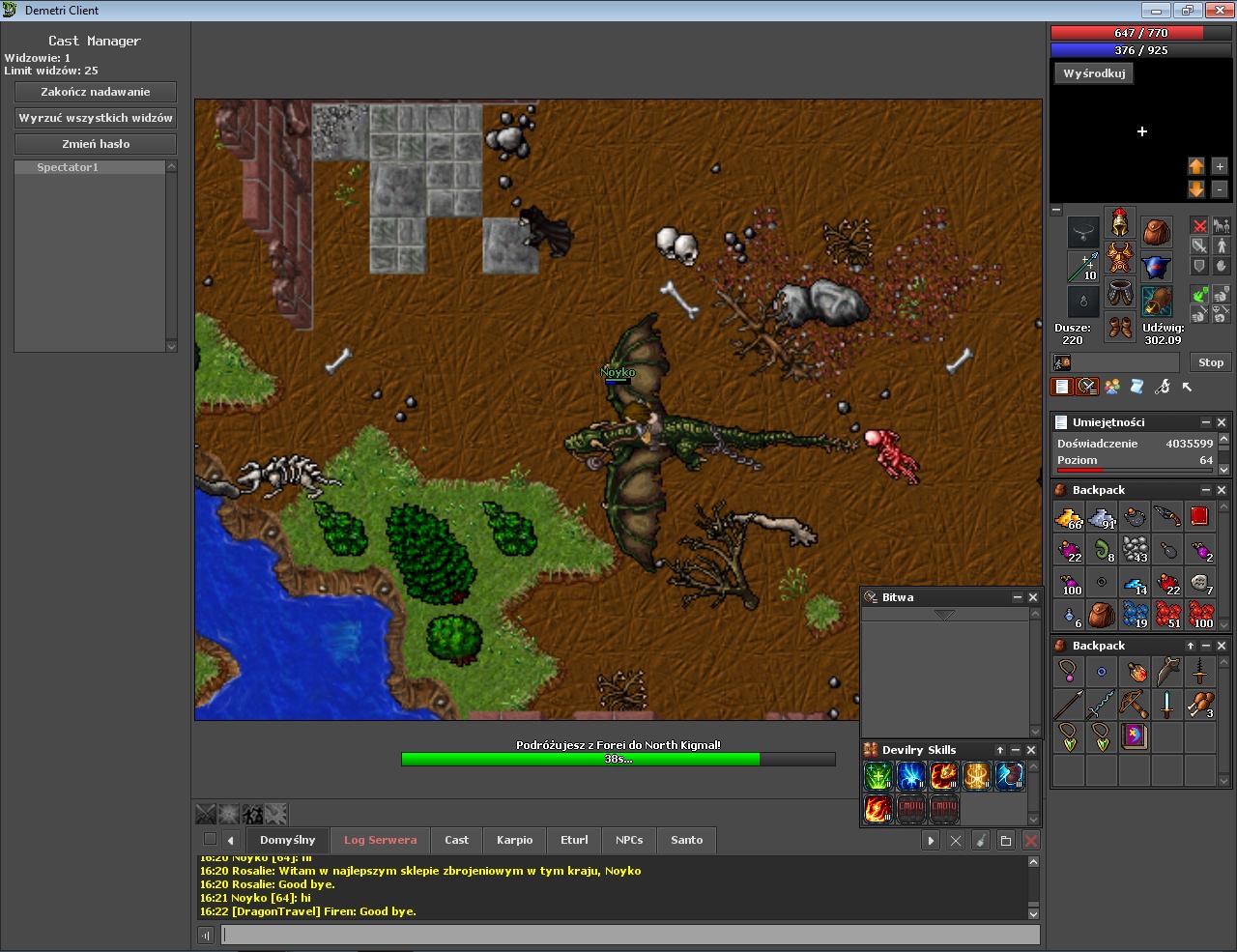Click the chat message input field
This screenshot has width=1237, height=952.
pyautogui.click(x=630, y=935)
